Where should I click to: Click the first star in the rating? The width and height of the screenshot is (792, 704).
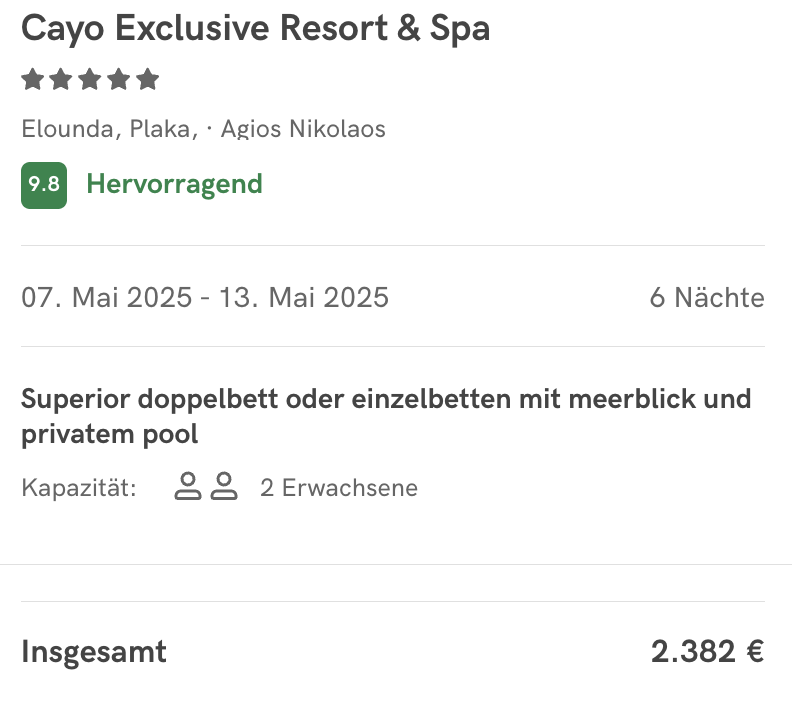tap(32, 79)
